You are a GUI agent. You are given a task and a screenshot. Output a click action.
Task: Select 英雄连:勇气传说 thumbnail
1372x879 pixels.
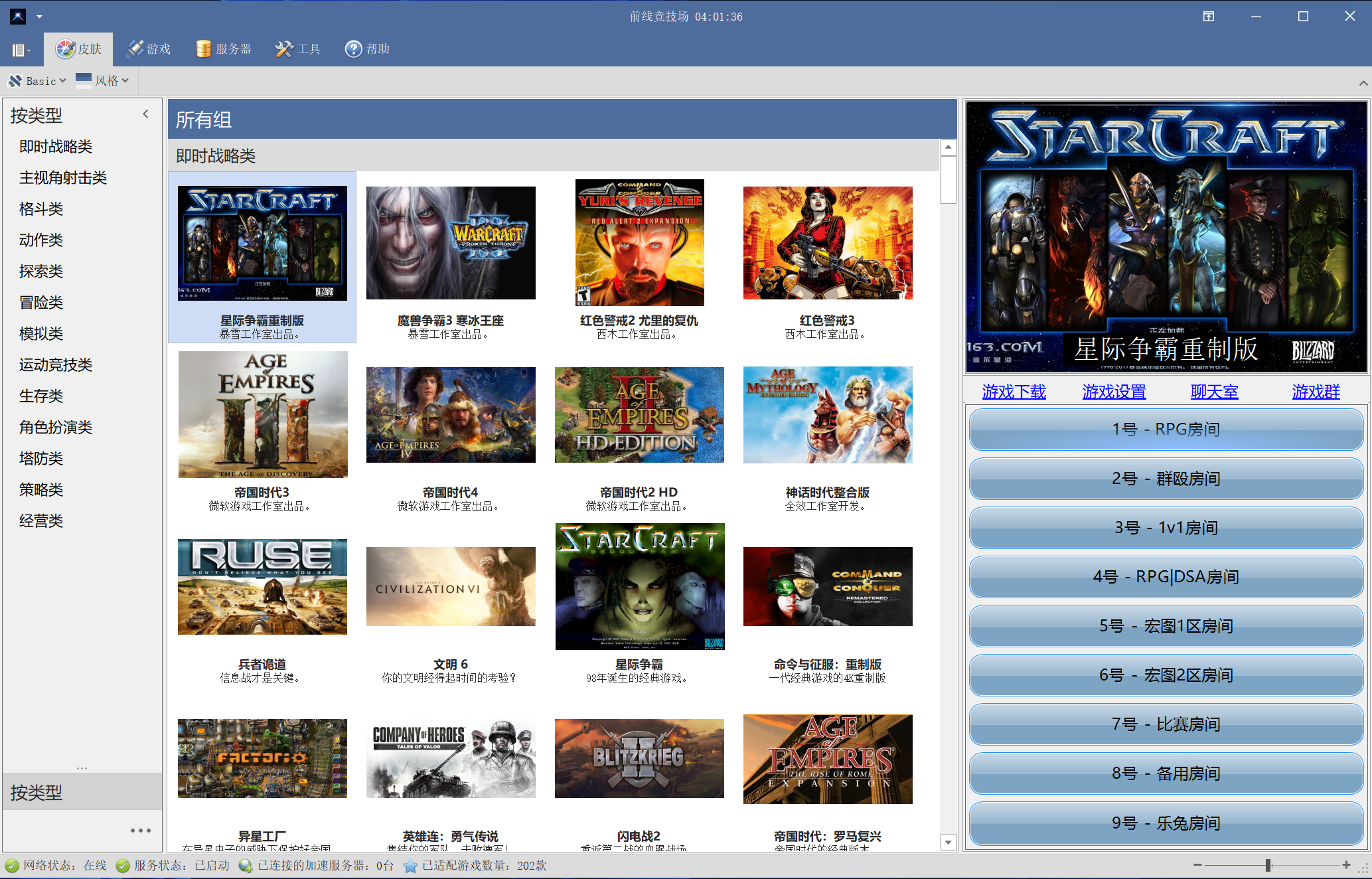click(451, 759)
